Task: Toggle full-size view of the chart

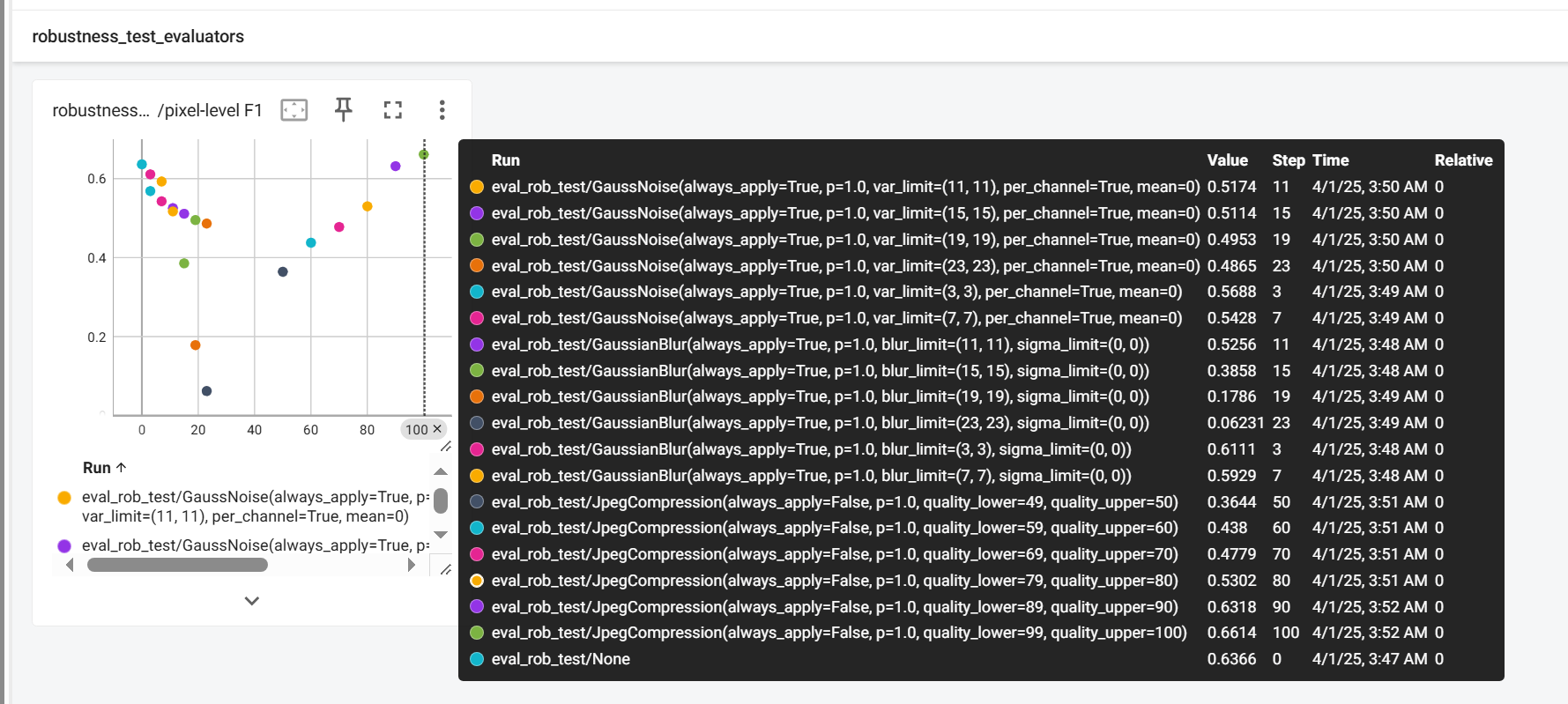Action: coord(392,110)
